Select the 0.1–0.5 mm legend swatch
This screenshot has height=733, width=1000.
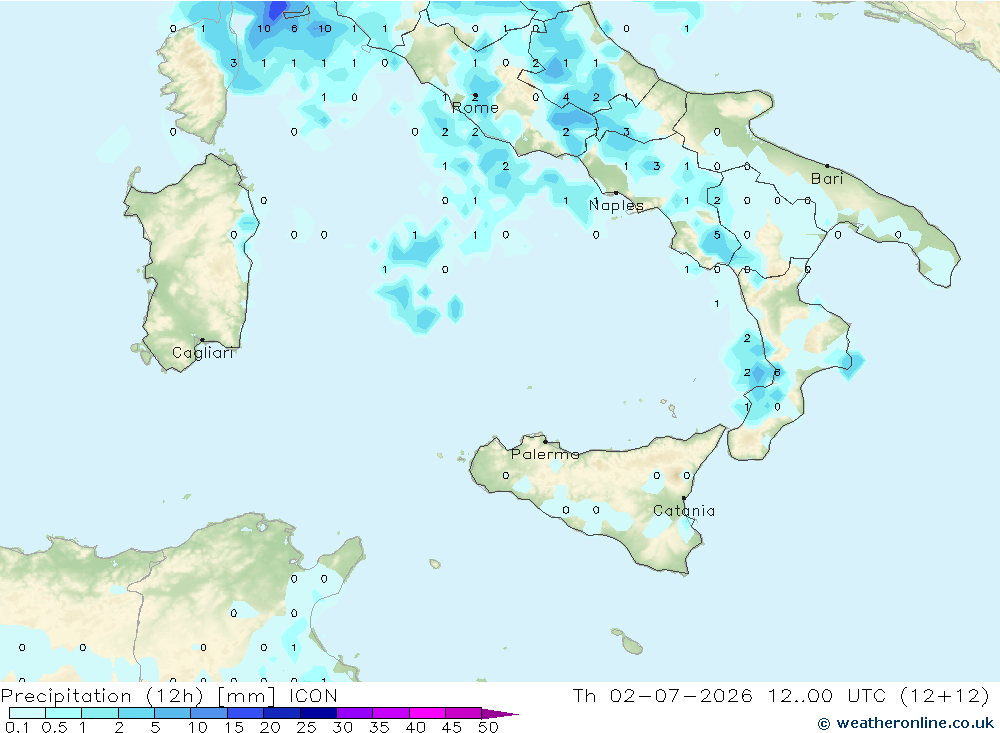pyautogui.click(x=27, y=713)
